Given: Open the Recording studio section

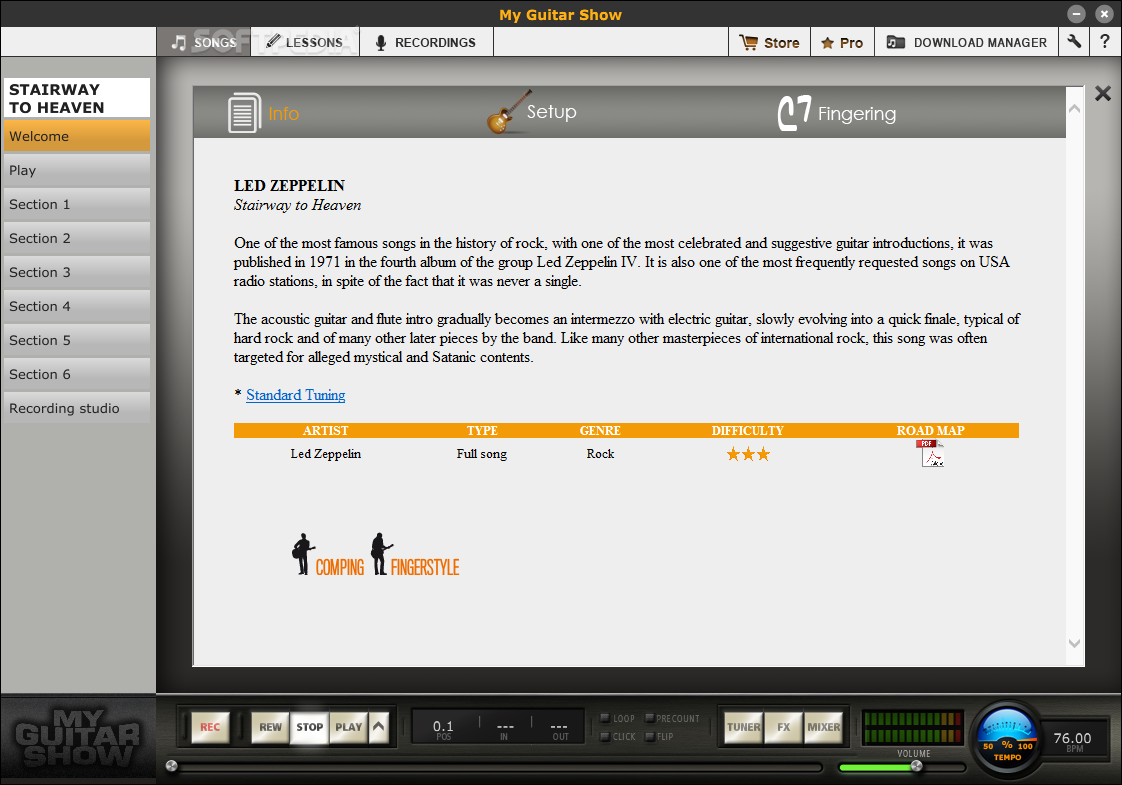Looking at the screenshot, I should [x=77, y=408].
